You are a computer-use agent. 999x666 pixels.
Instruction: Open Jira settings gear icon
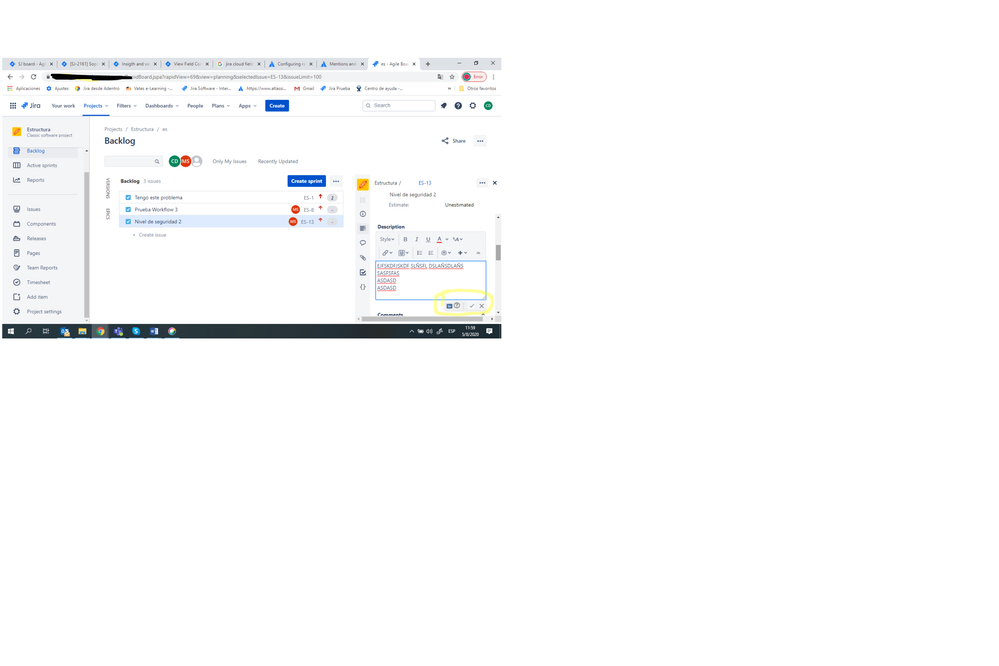(x=473, y=106)
